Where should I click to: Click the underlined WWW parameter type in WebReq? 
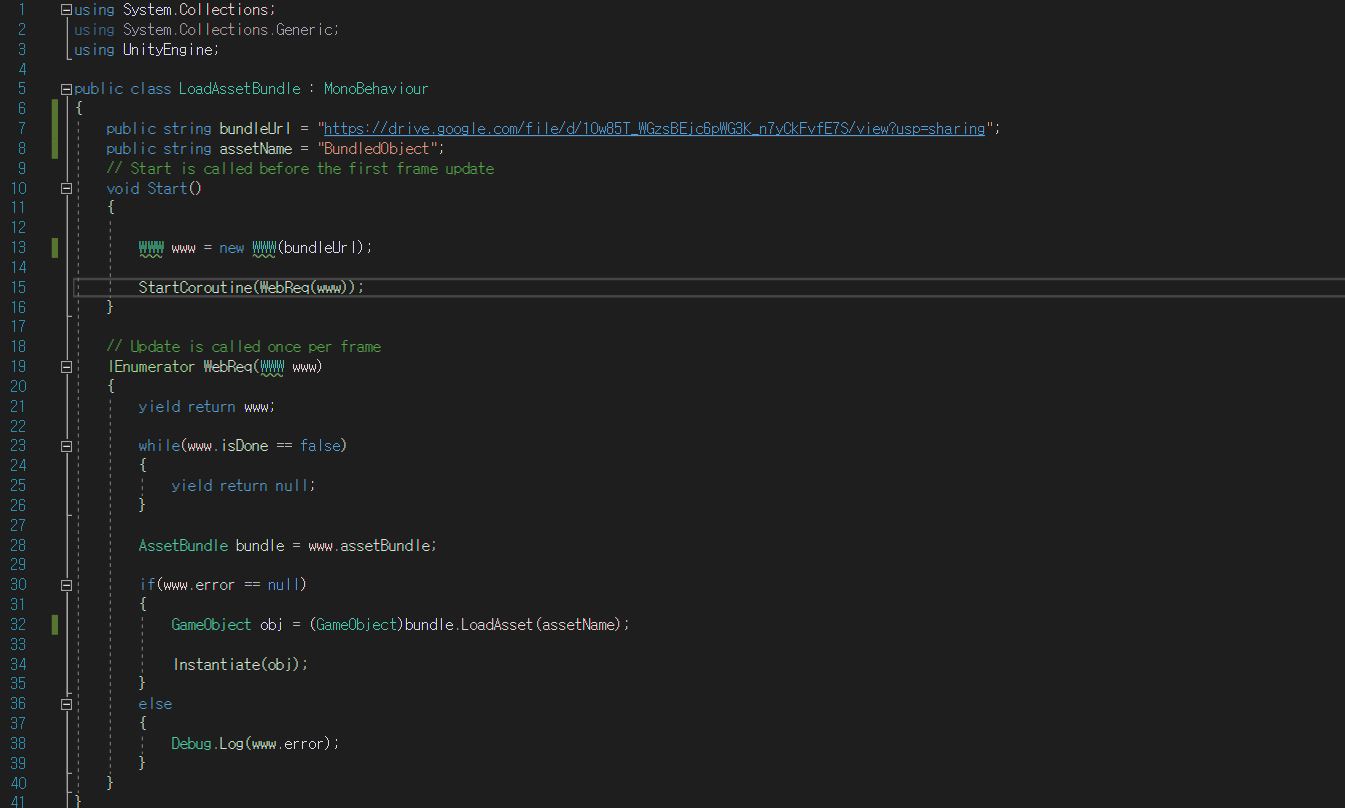click(x=272, y=366)
